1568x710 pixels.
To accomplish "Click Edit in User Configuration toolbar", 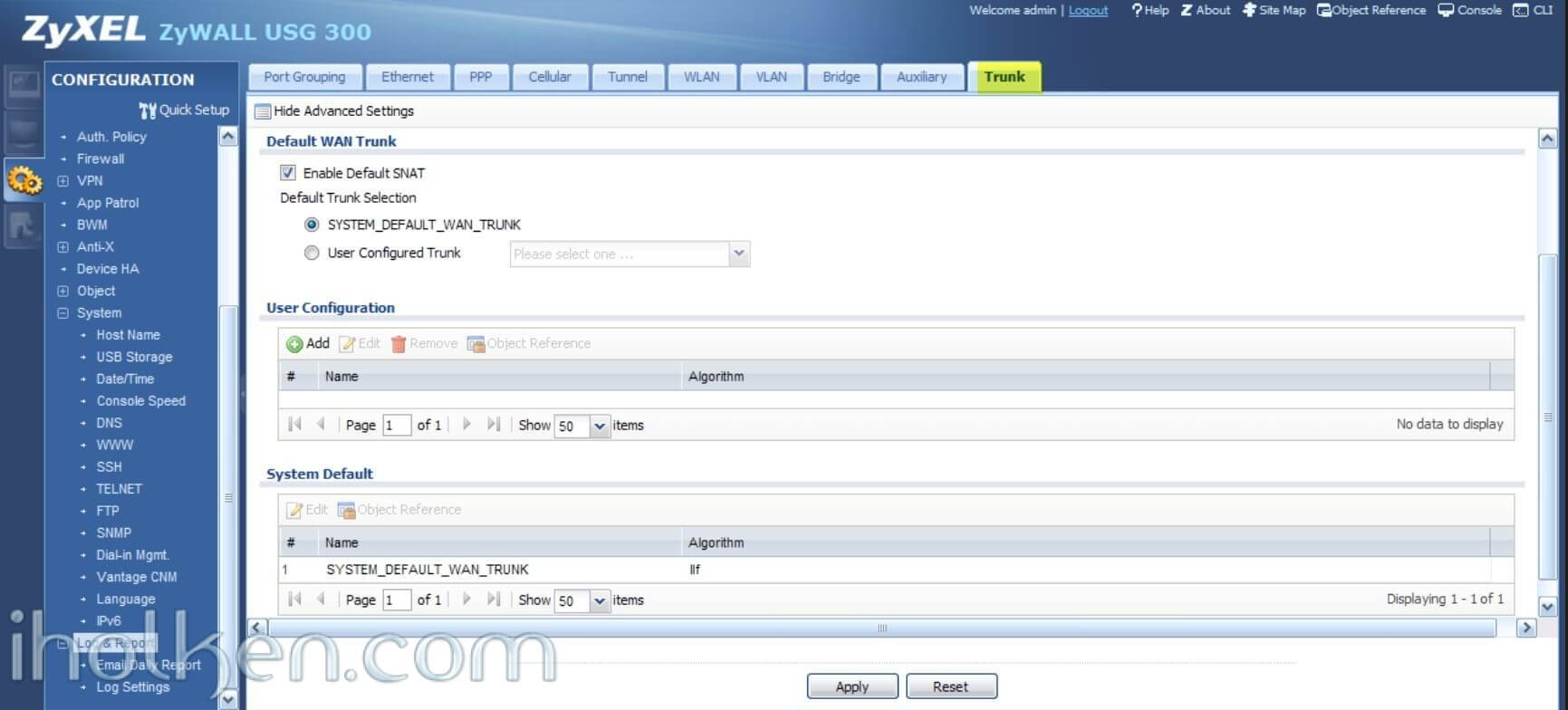I will point(360,343).
